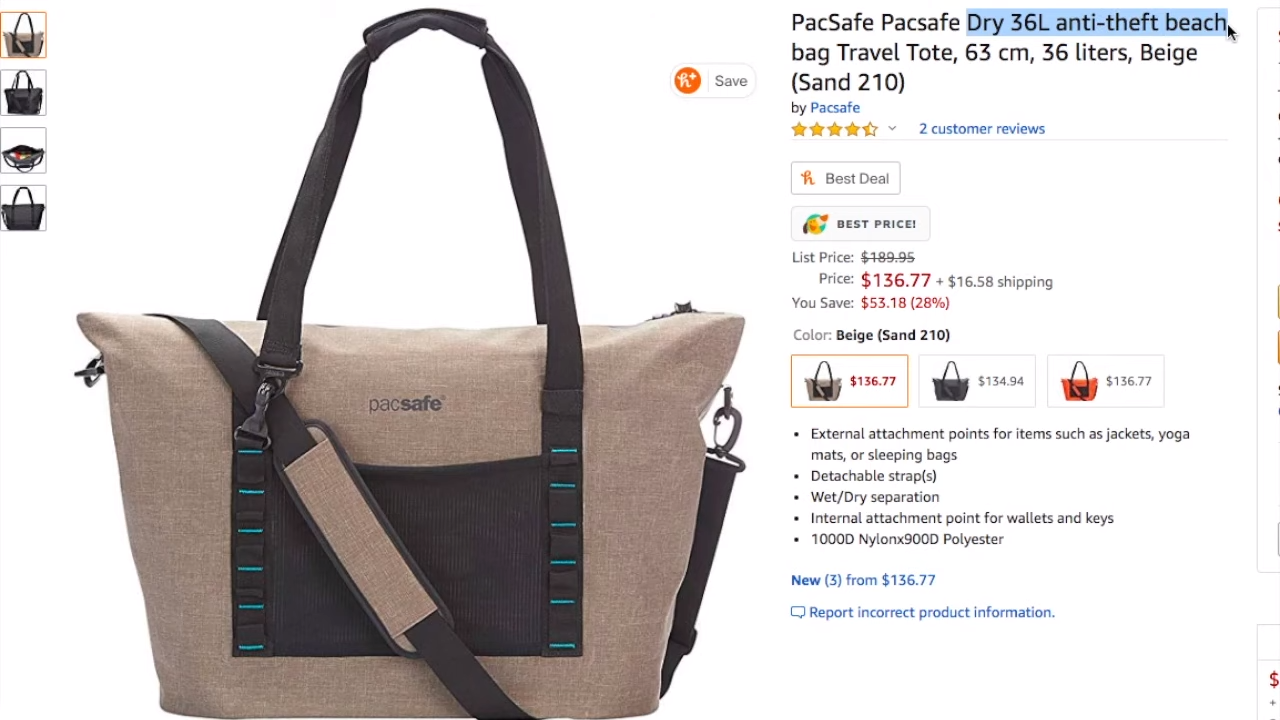Click the orange Save extension icon

(687, 81)
